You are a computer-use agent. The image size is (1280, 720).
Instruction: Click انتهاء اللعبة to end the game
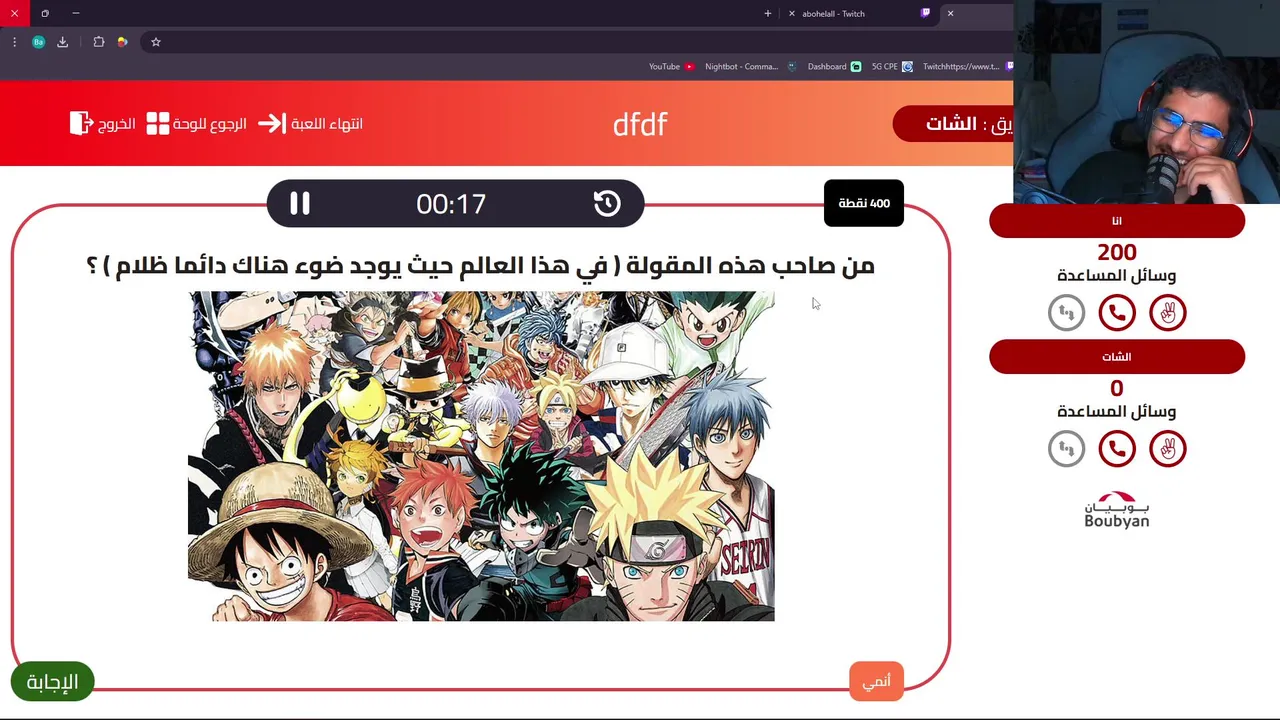pyautogui.click(x=310, y=124)
